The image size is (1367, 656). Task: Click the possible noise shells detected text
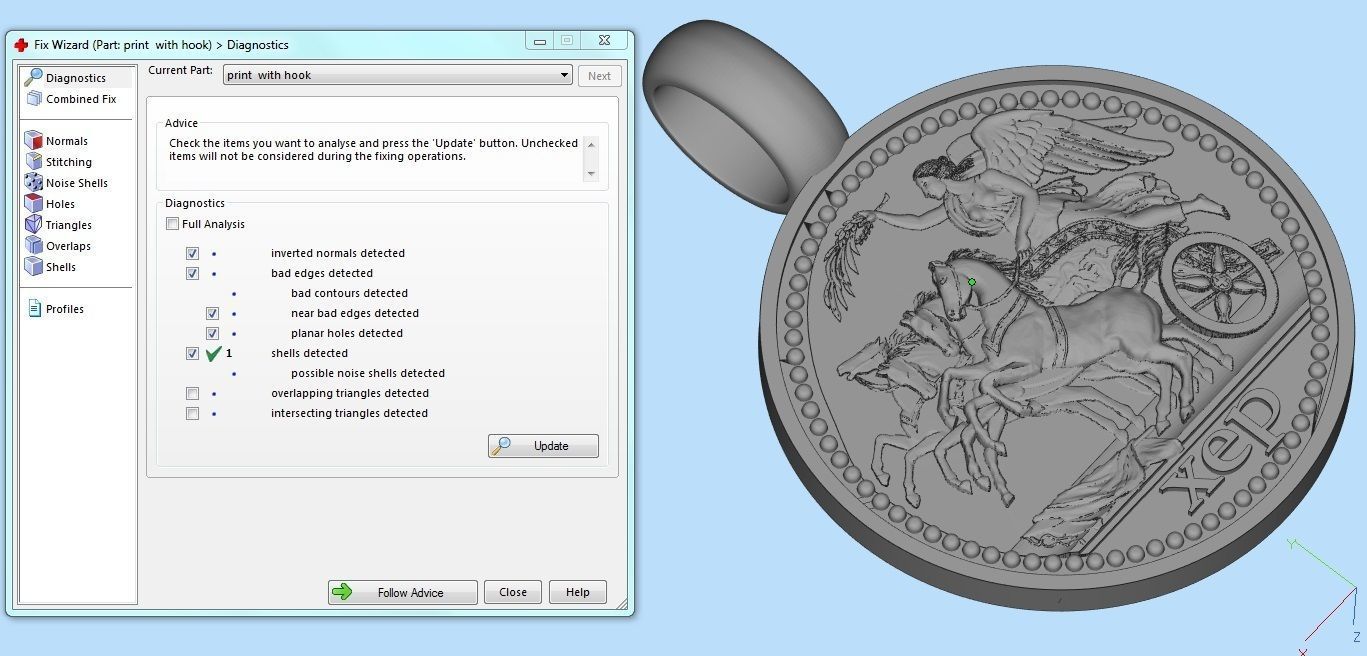368,373
